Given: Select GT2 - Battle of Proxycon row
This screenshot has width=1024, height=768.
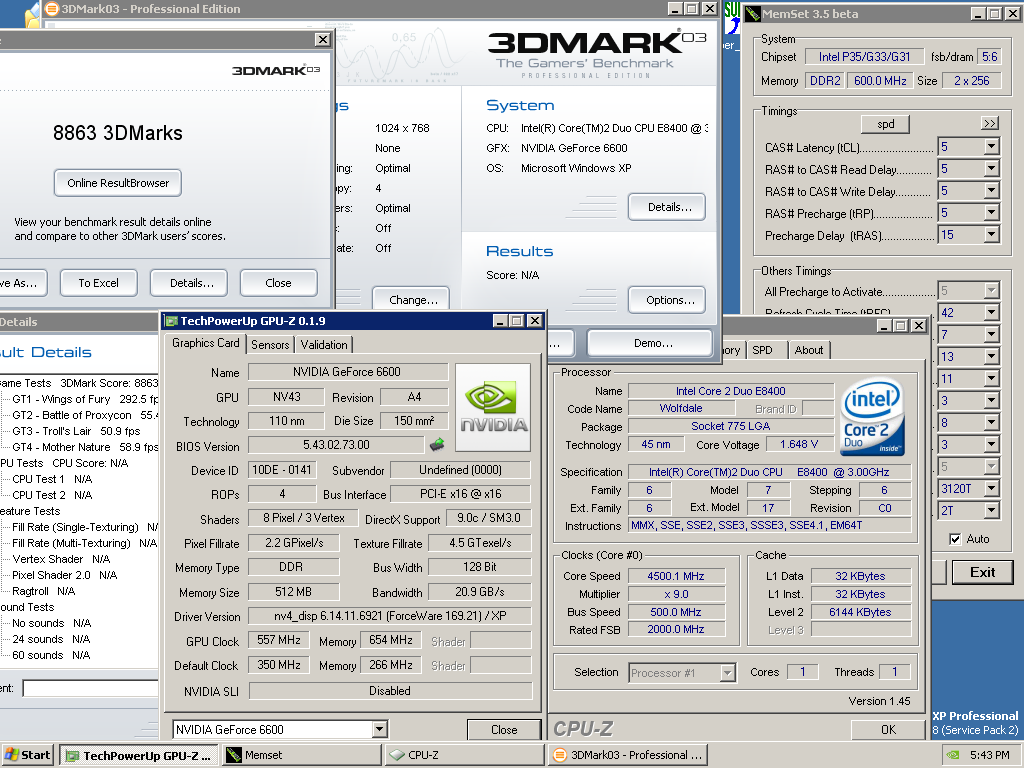Looking at the screenshot, I should (85, 415).
